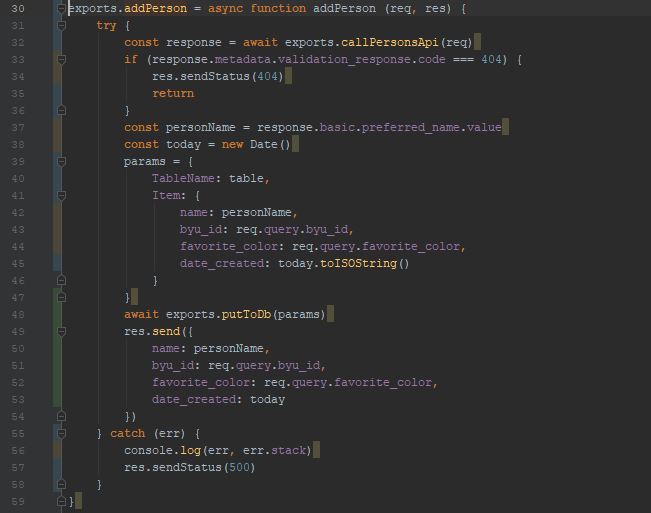The image size is (651, 513).
Task: Click the 'validation_response' property
Action: click(344, 59)
